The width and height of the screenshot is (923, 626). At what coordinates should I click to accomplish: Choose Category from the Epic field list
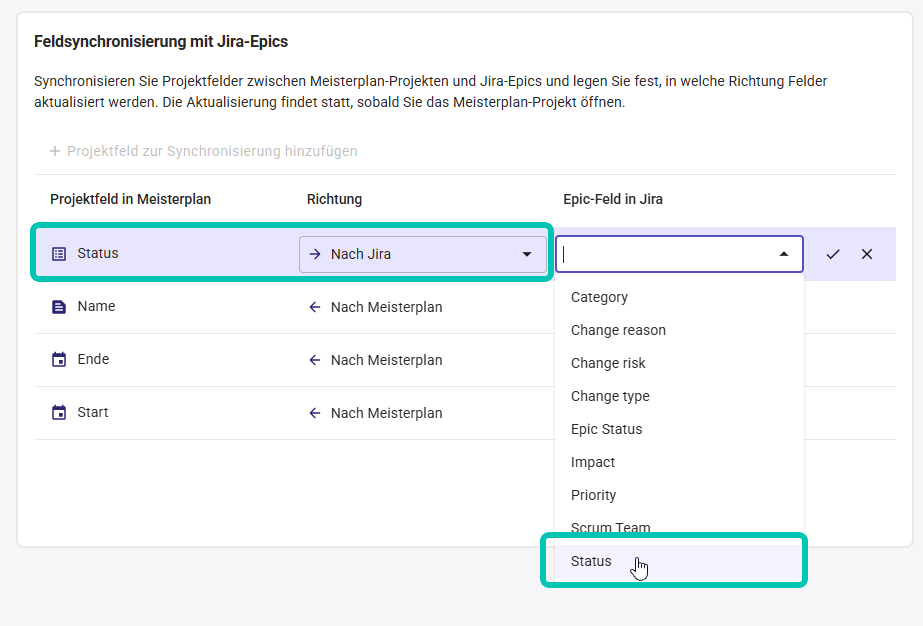(x=679, y=297)
